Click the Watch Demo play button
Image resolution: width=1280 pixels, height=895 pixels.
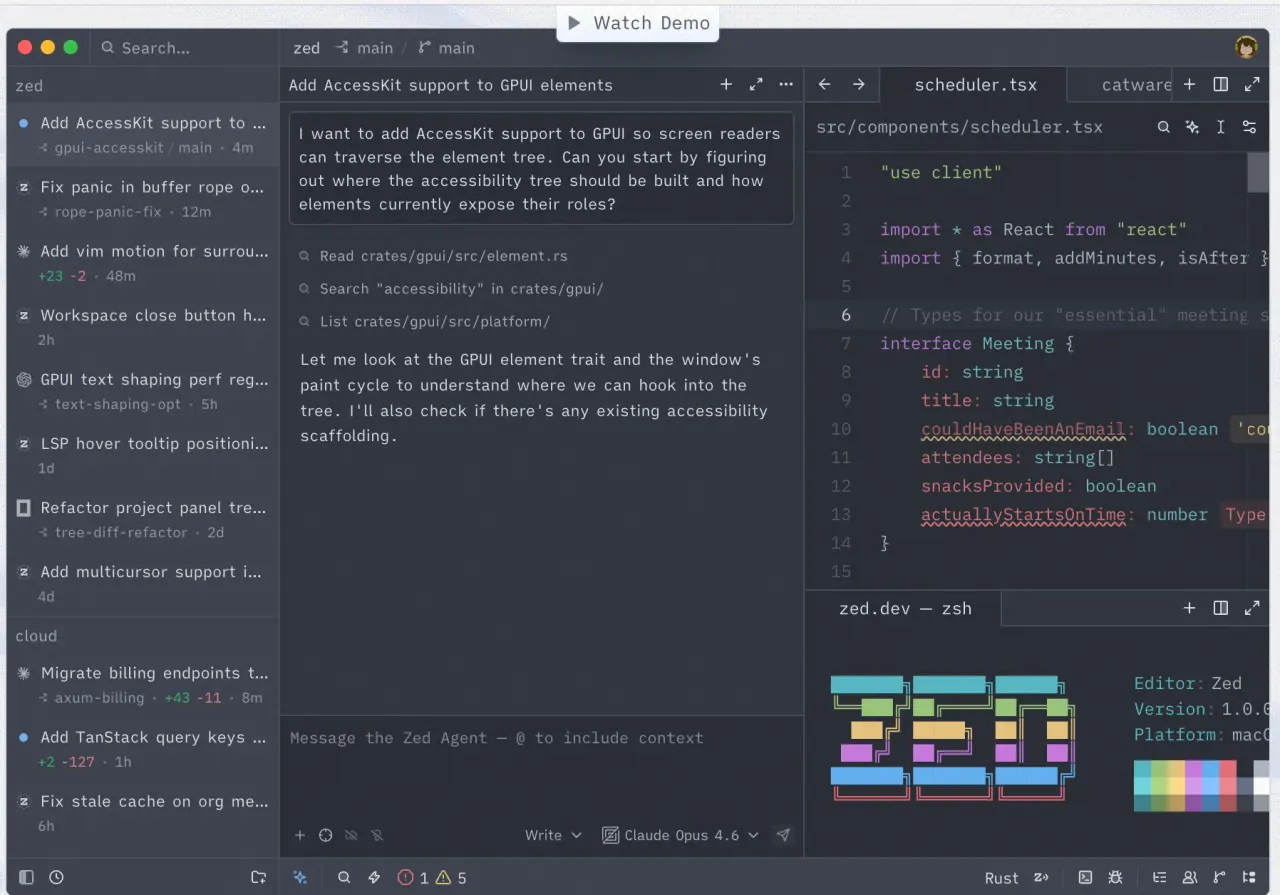tap(638, 23)
